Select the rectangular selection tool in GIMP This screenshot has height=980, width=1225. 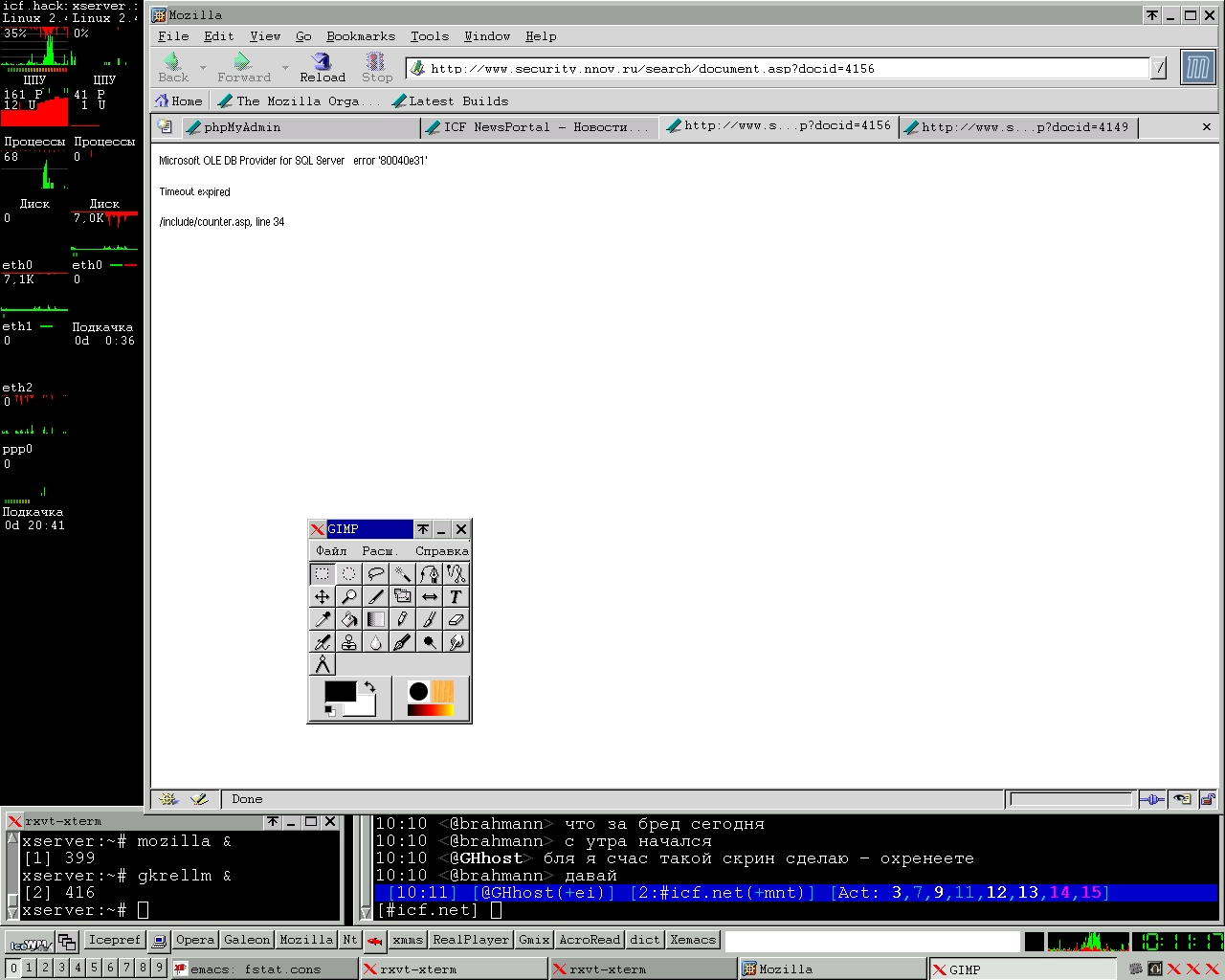[x=323, y=573]
